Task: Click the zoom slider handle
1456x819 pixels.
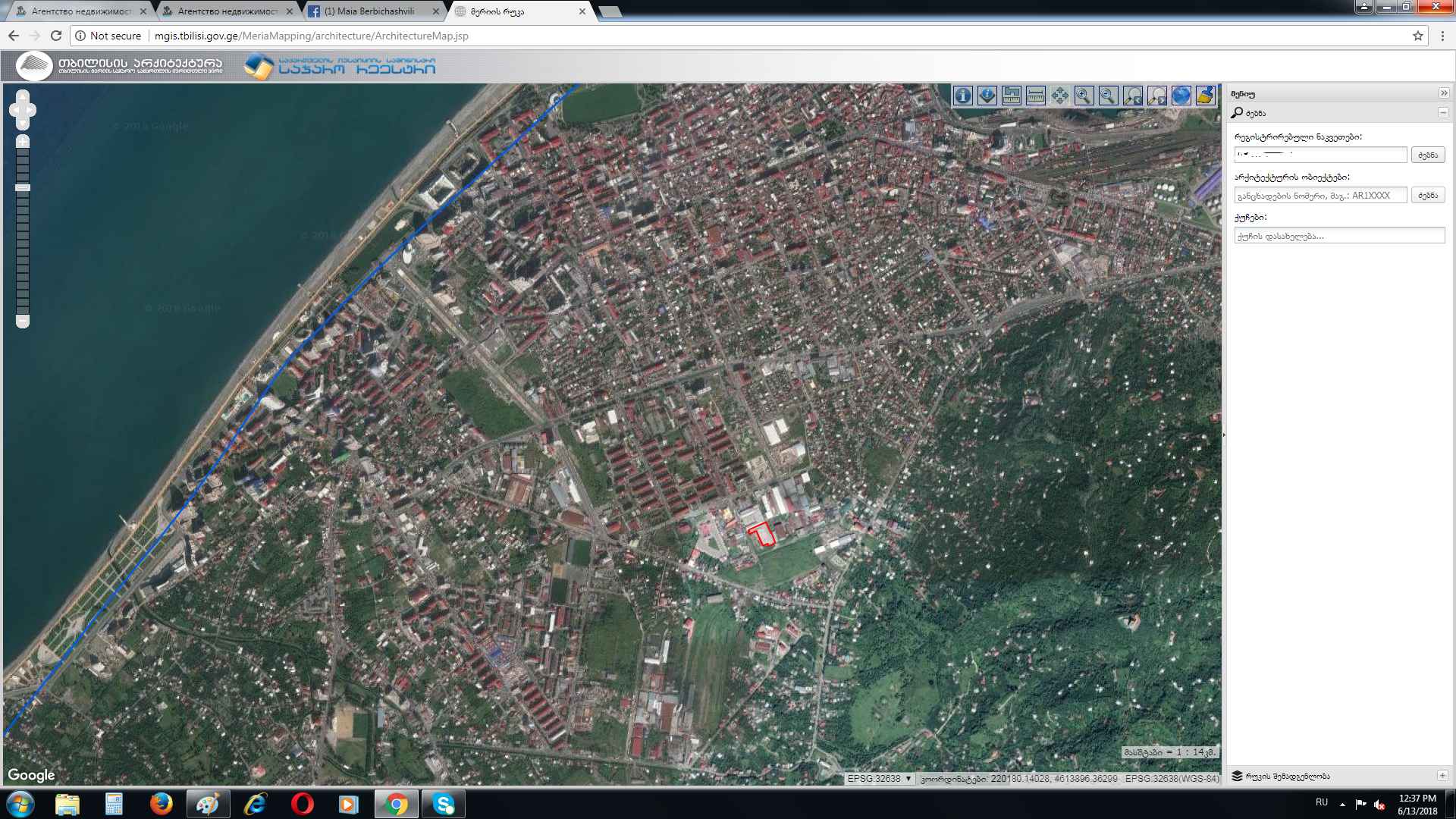Action: [23, 187]
